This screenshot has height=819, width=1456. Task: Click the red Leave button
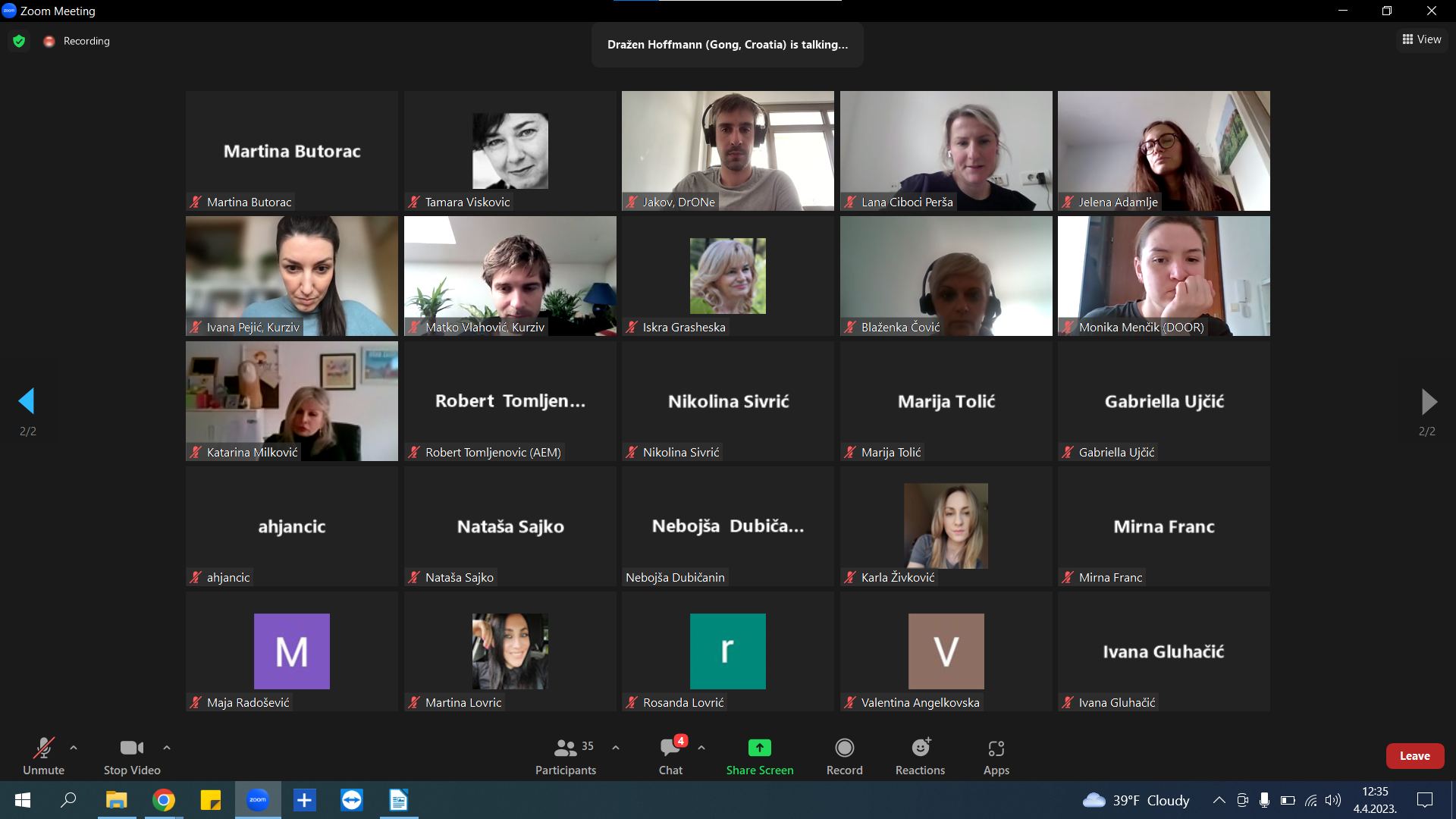coord(1414,756)
